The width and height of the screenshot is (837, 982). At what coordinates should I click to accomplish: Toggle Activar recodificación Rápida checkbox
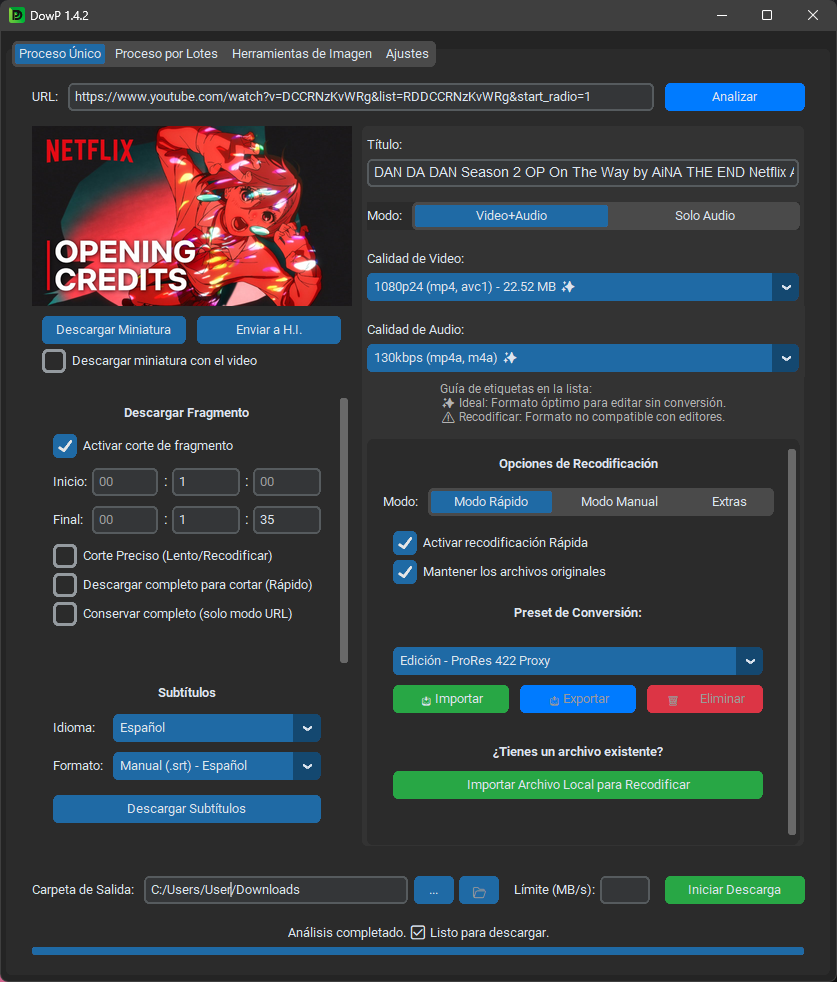coord(405,543)
